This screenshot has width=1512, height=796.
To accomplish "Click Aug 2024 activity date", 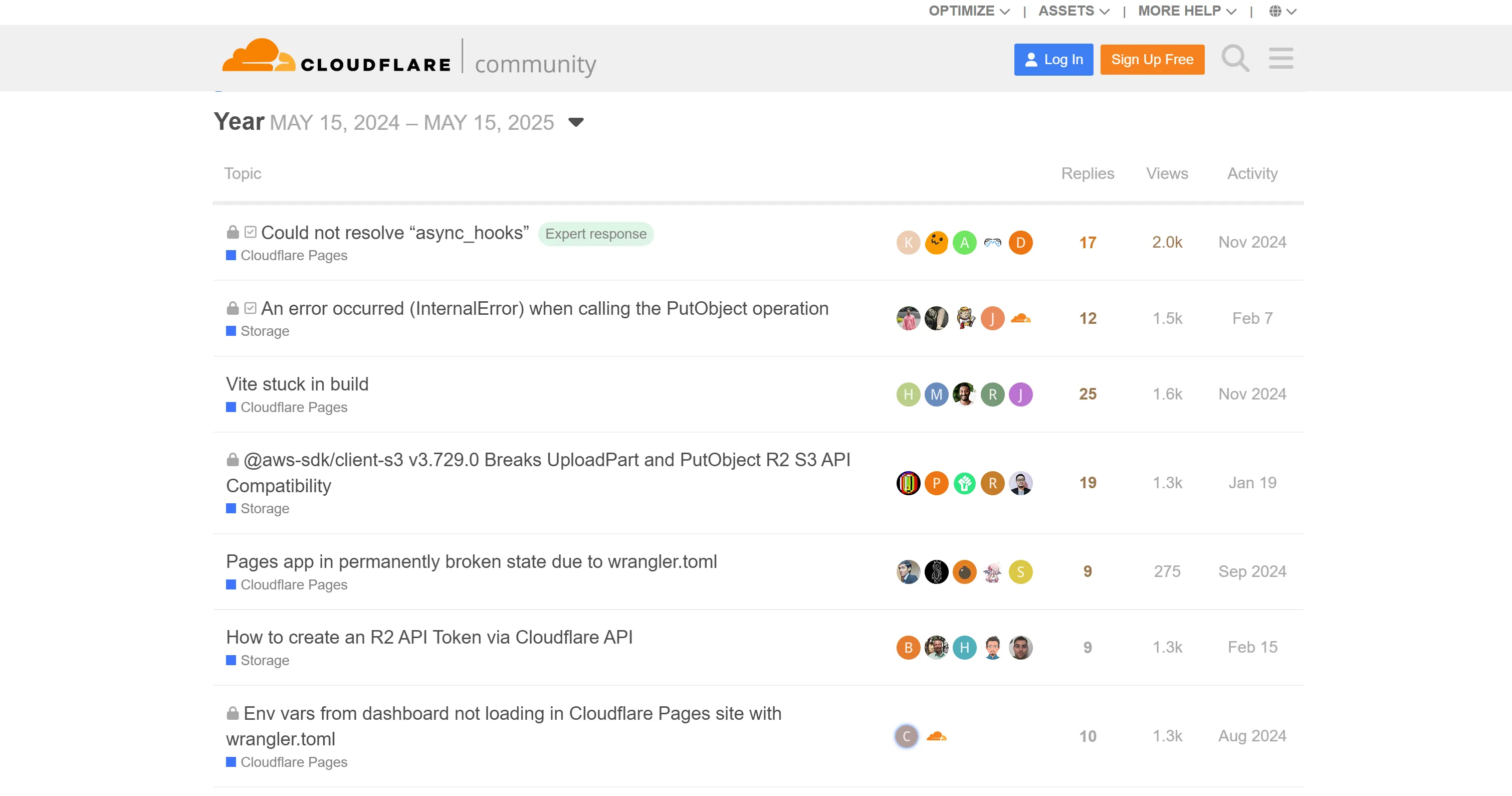I will pyautogui.click(x=1252, y=735).
